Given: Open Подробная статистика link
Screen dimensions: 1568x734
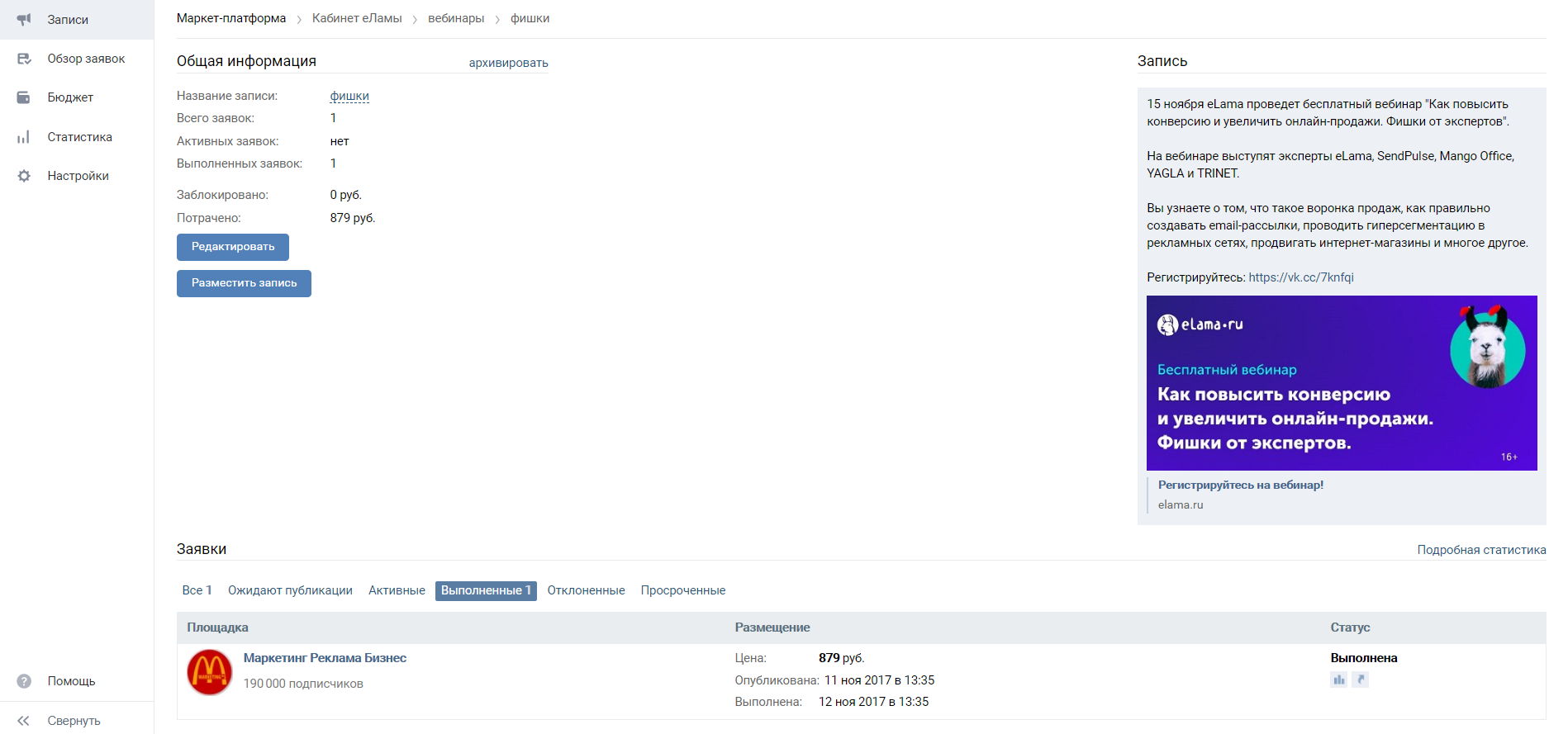Looking at the screenshot, I should point(1482,550).
